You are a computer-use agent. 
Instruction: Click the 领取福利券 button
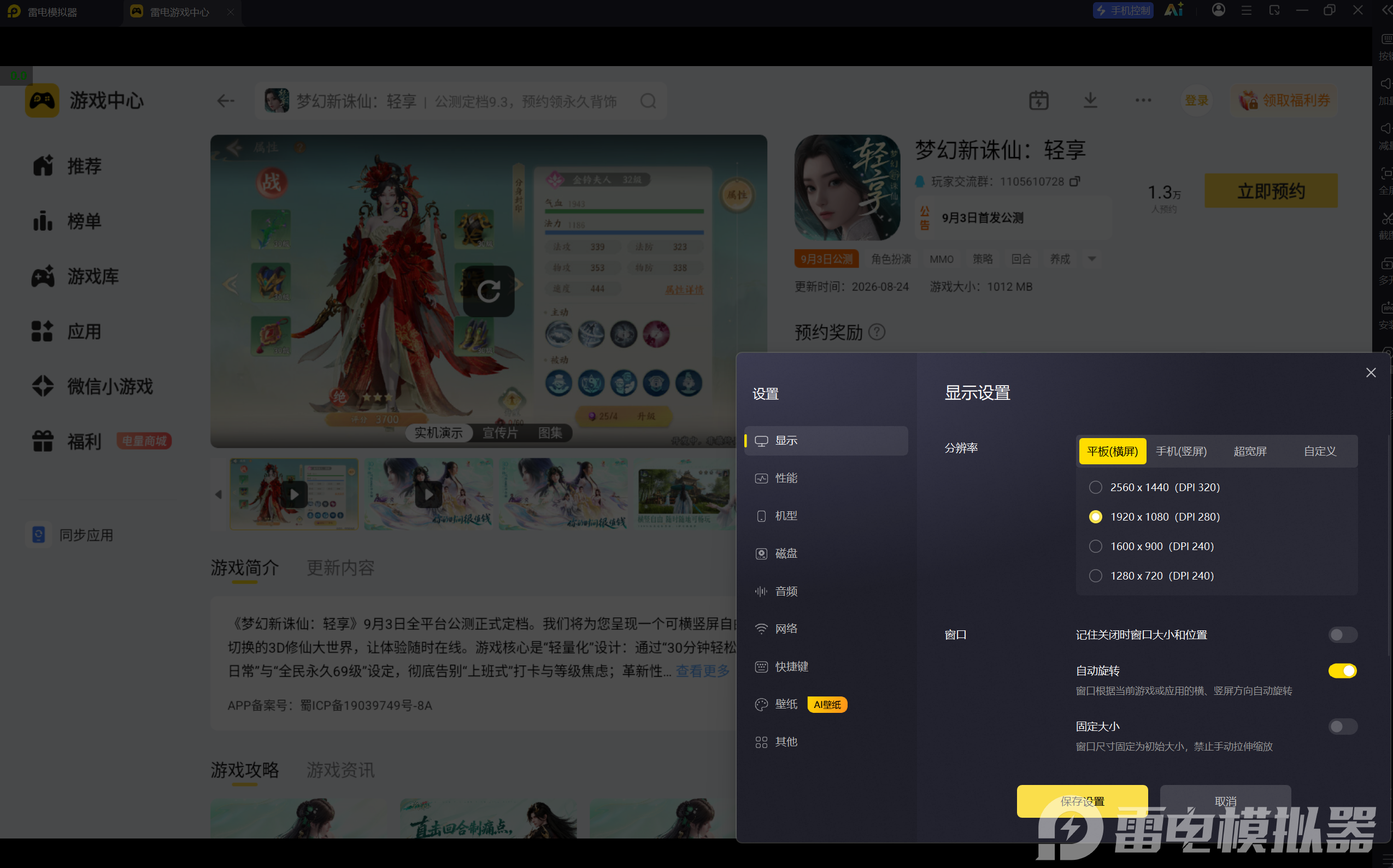click(x=1284, y=101)
